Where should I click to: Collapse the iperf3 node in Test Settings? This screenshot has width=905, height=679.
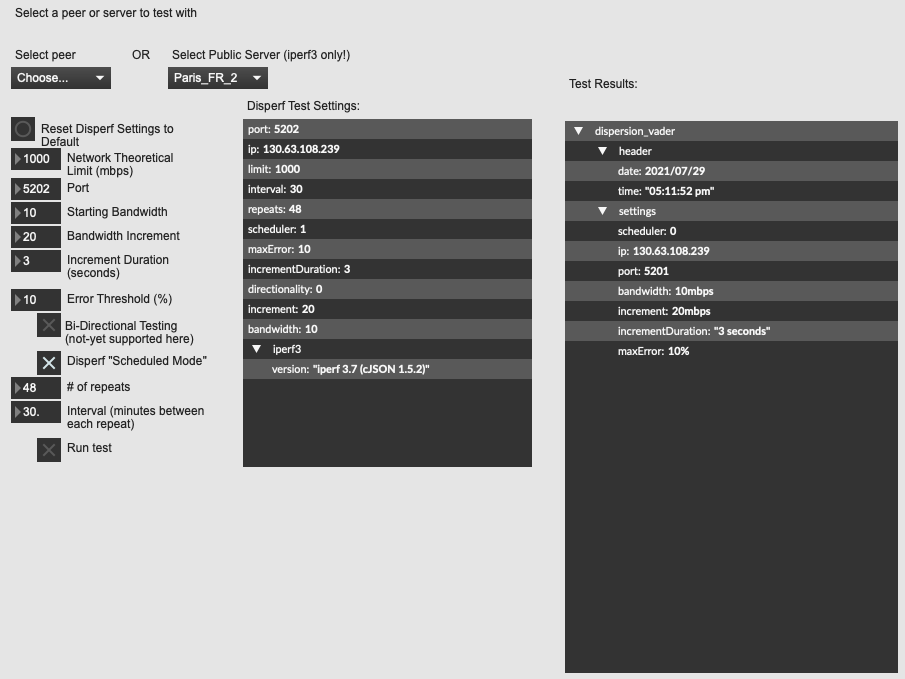(x=257, y=349)
